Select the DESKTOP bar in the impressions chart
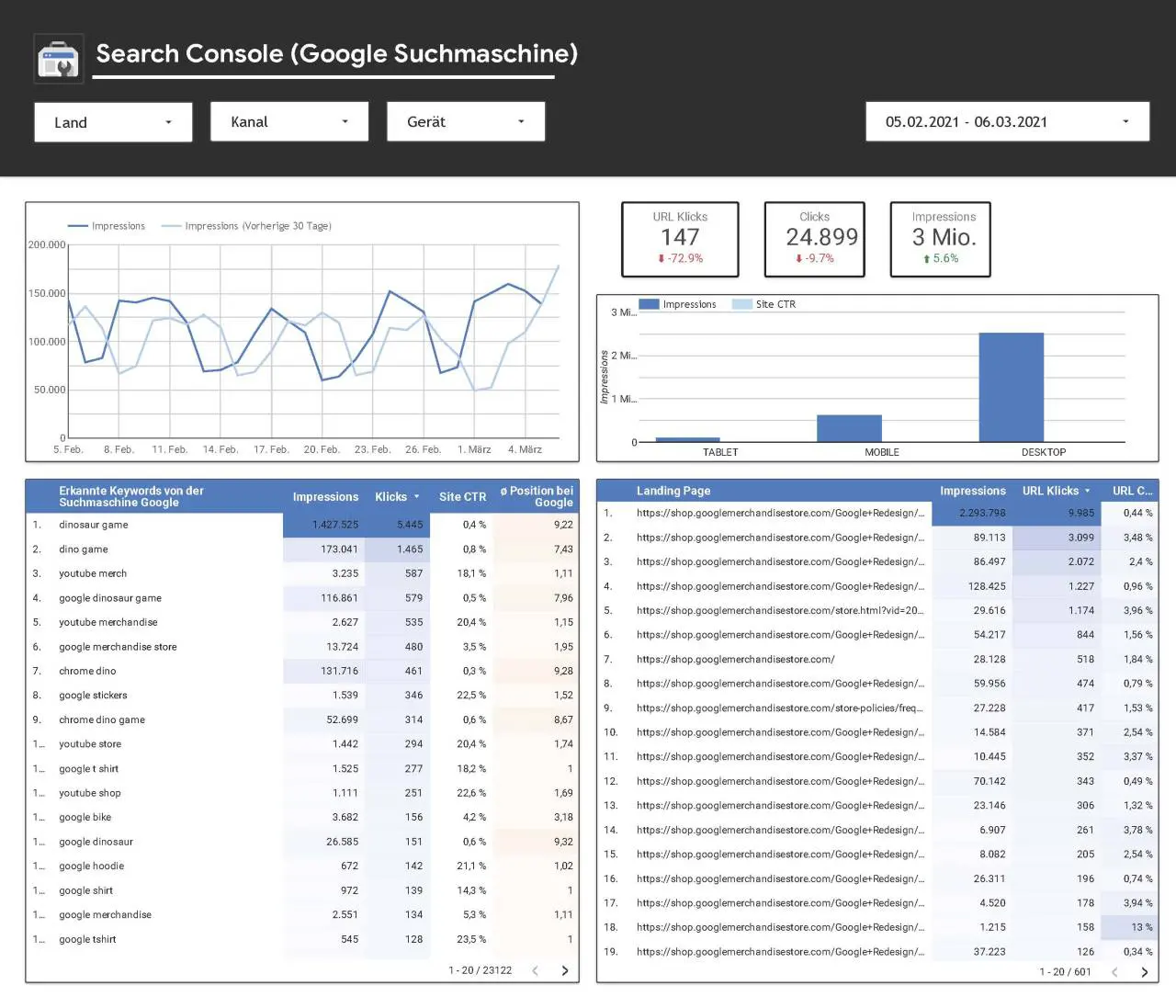Image resolution: width=1176 pixels, height=1008 pixels. (1011, 387)
